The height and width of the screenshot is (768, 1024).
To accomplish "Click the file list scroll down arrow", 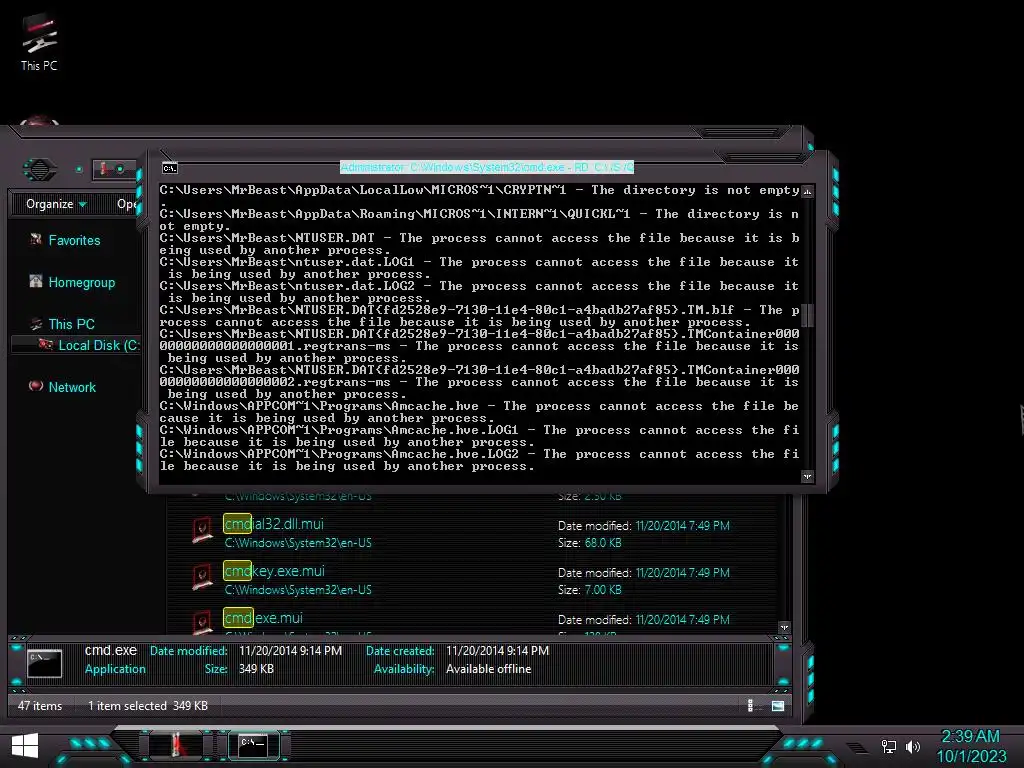I will point(784,628).
